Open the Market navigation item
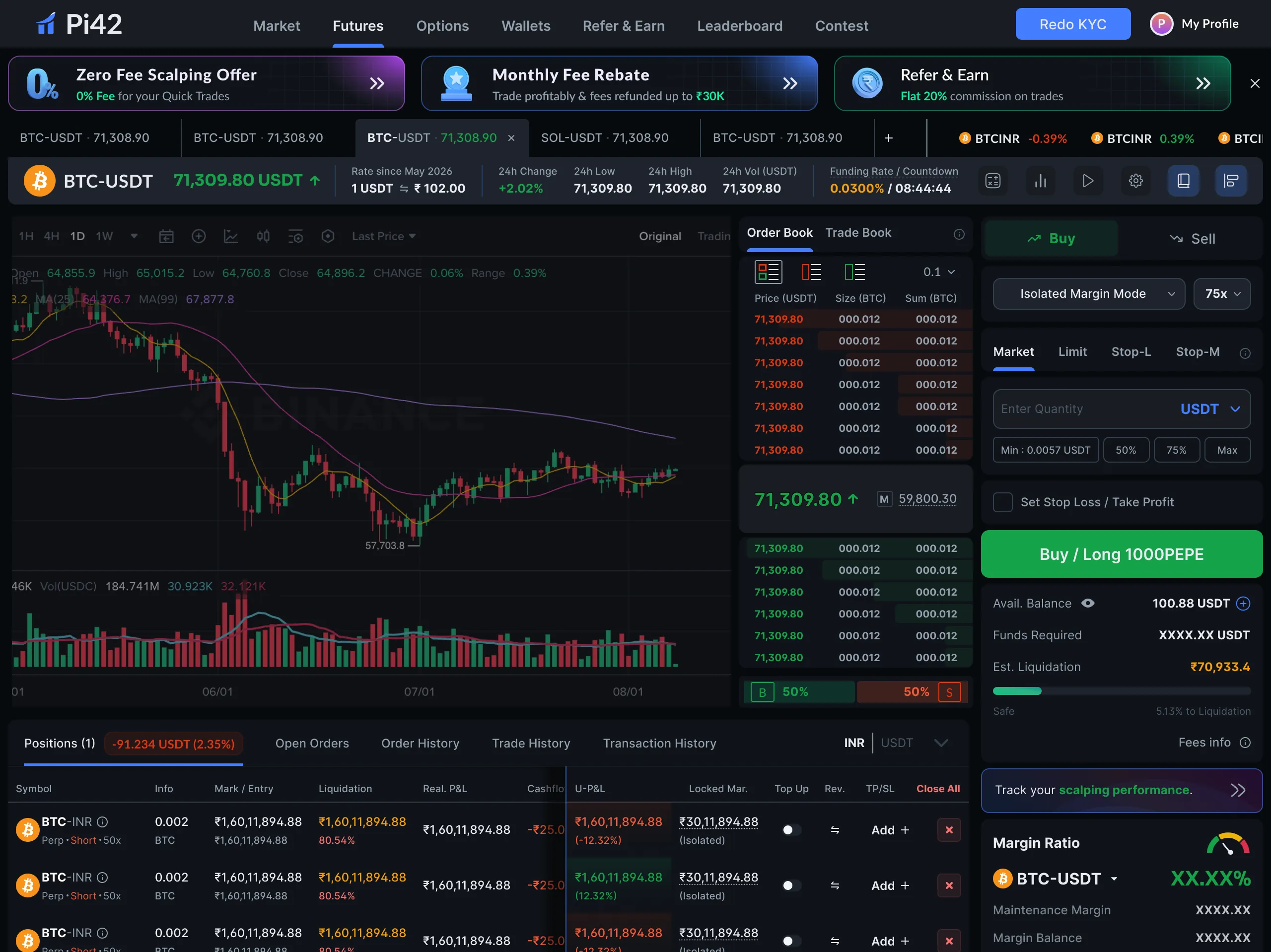Screen dimensions: 1271x952 point(277,26)
